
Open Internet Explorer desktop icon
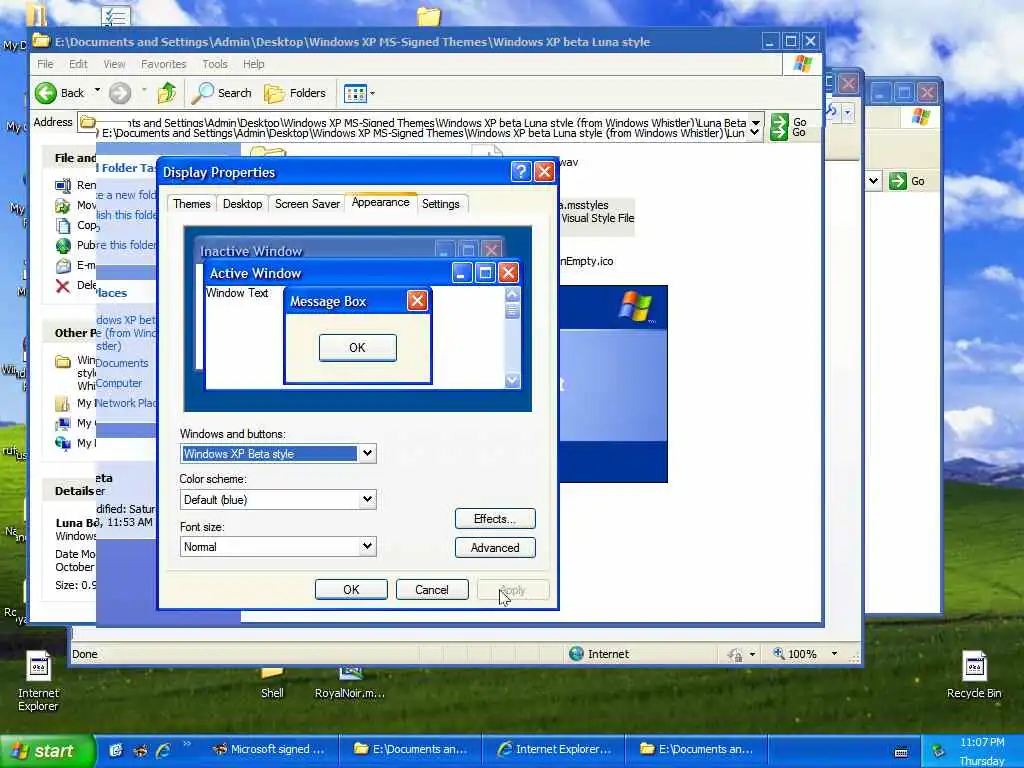pos(38,680)
